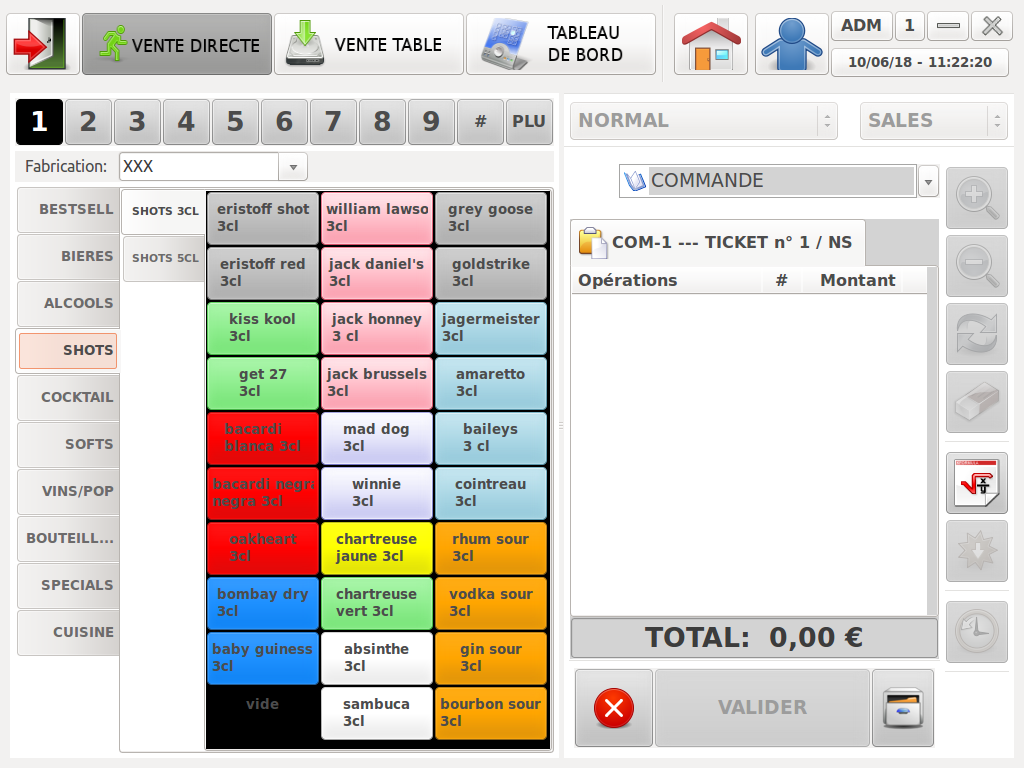Add eristoff shot 3cl
The height and width of the screenshot is (768, 1024).
[263, 218]
